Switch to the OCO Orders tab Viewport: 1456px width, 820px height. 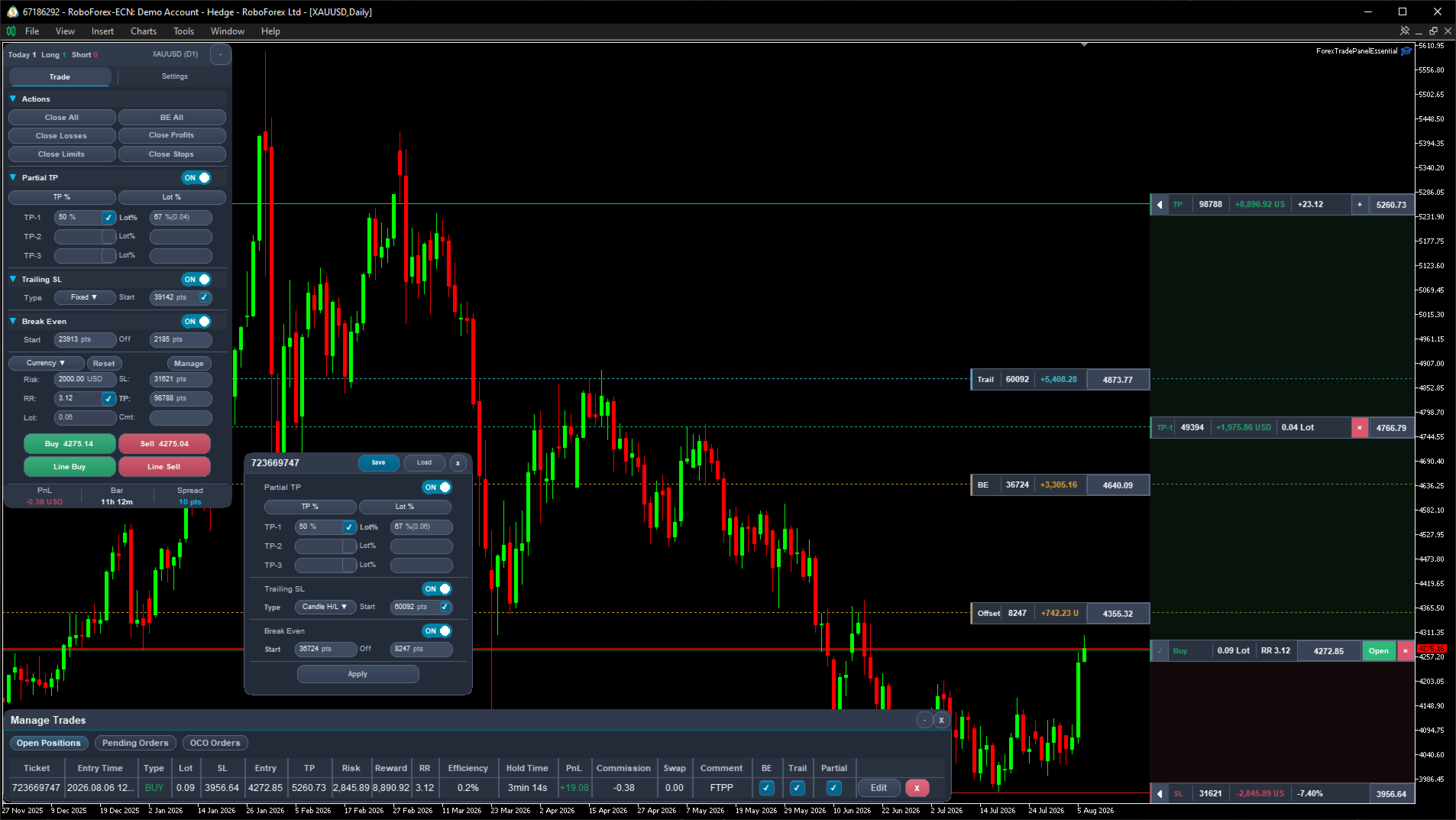click(x=215, y=743)
